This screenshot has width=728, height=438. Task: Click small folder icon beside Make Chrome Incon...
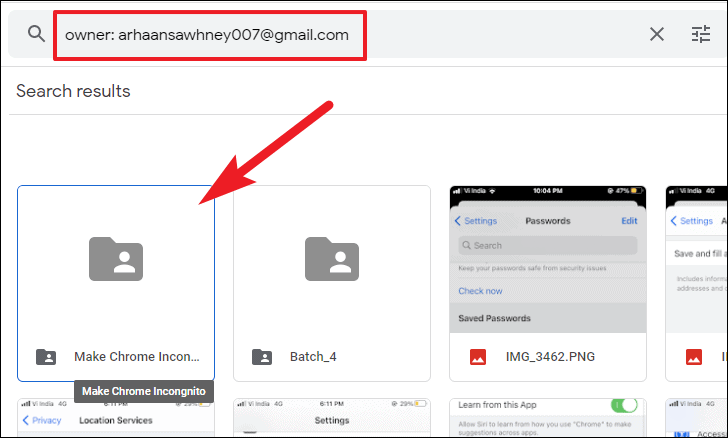click(46, 357)
